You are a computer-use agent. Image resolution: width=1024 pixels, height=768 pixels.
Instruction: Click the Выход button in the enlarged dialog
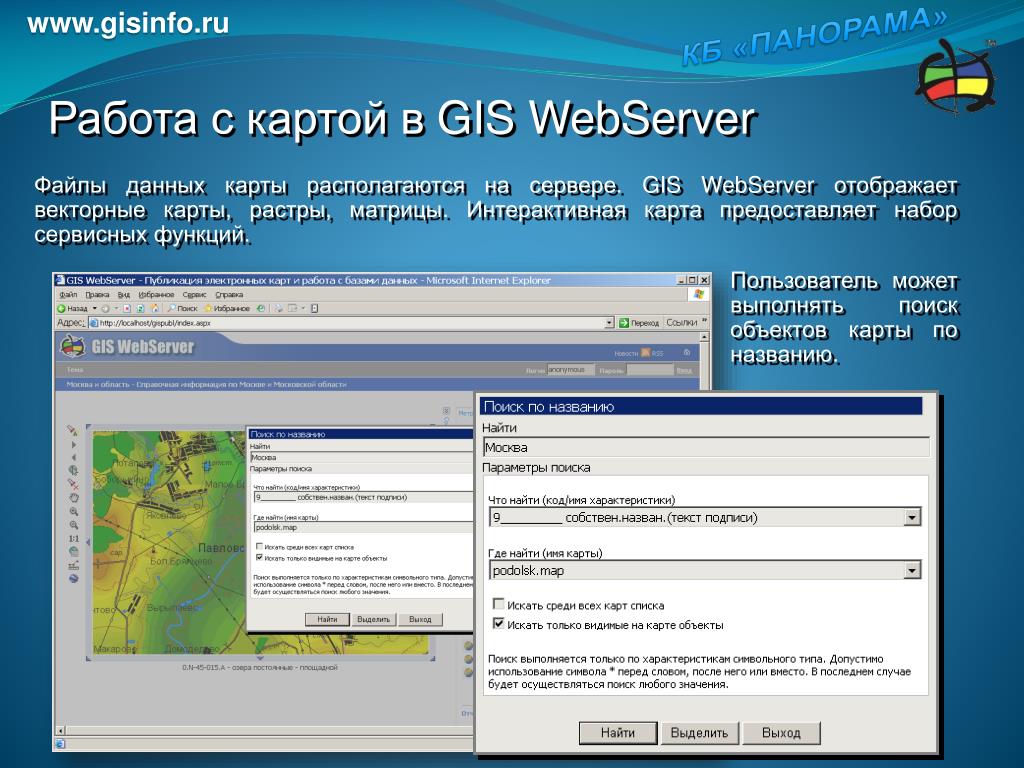(781, 733)
